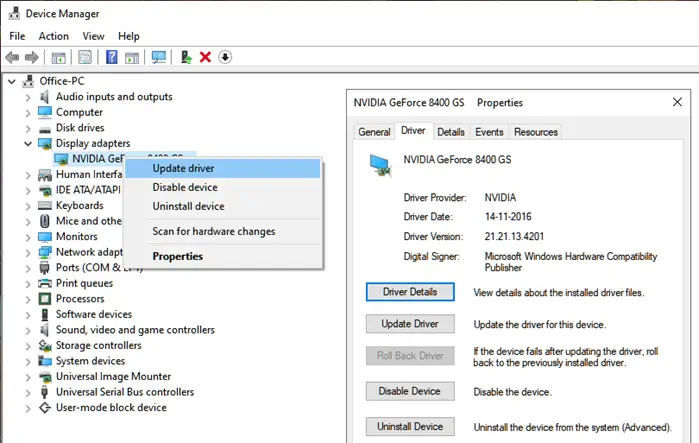The height and width of the screenshot is (443, 699).
Task: Click the Update Driver button
Action: (410, 324)
